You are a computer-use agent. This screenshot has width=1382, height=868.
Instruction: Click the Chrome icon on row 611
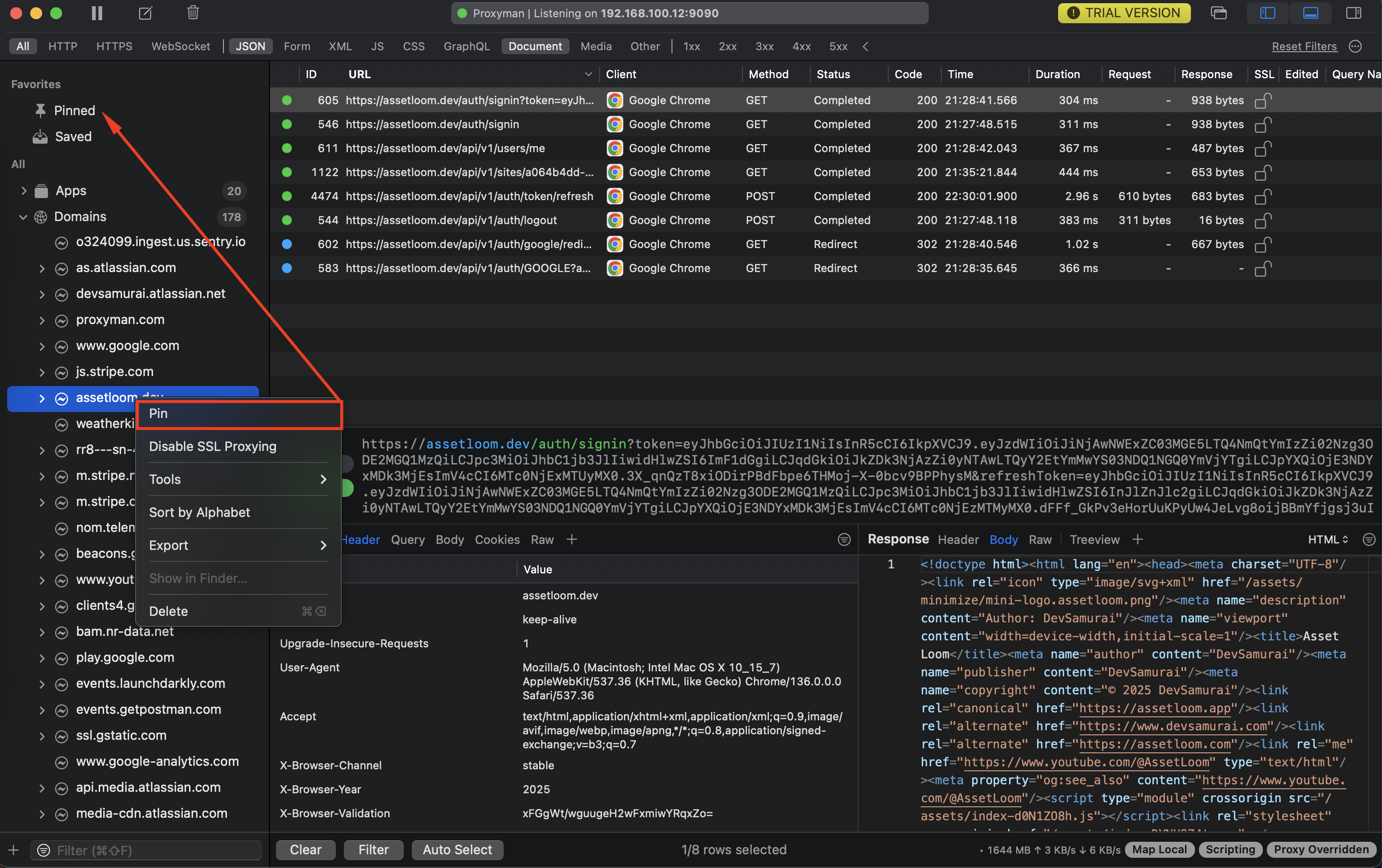(614, 148)
